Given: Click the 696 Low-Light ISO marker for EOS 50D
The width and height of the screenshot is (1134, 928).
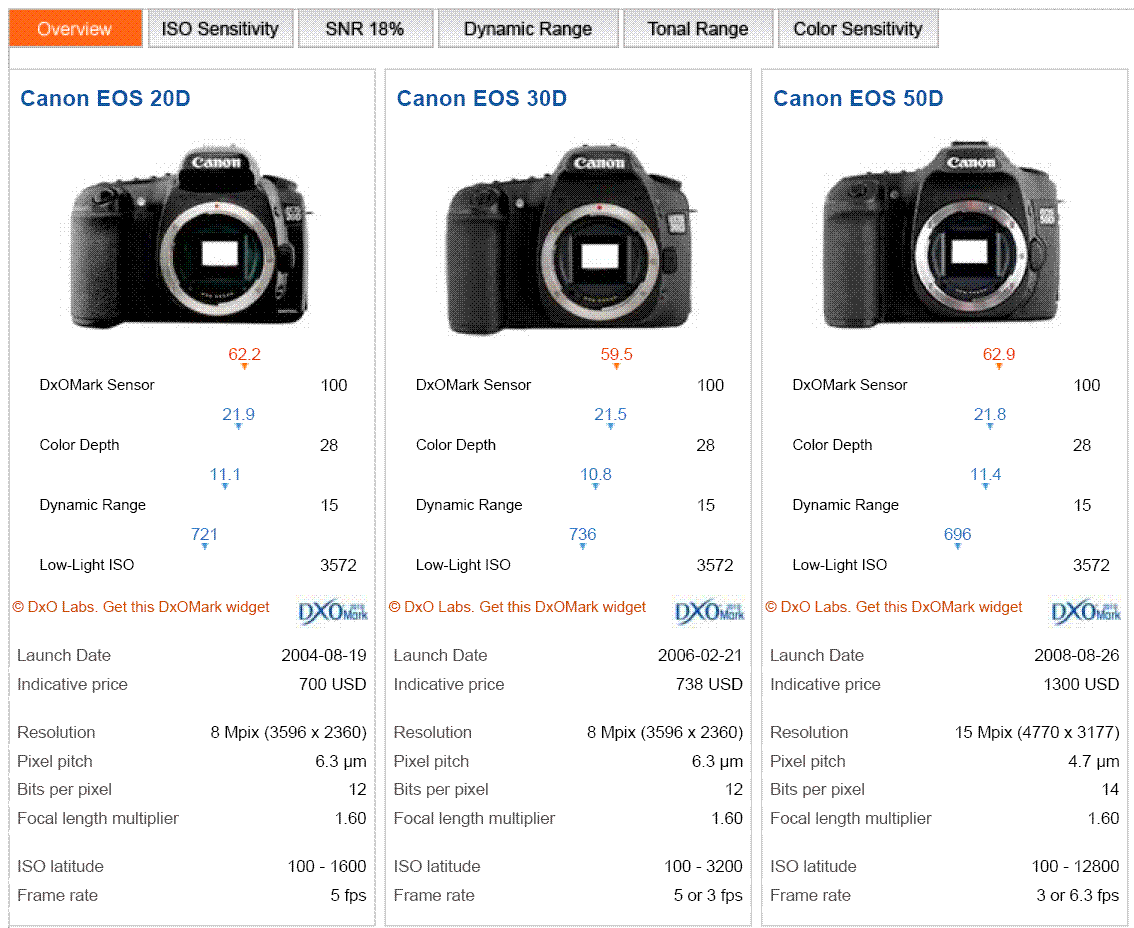Looking at the screenshot, I should [957, 535].
